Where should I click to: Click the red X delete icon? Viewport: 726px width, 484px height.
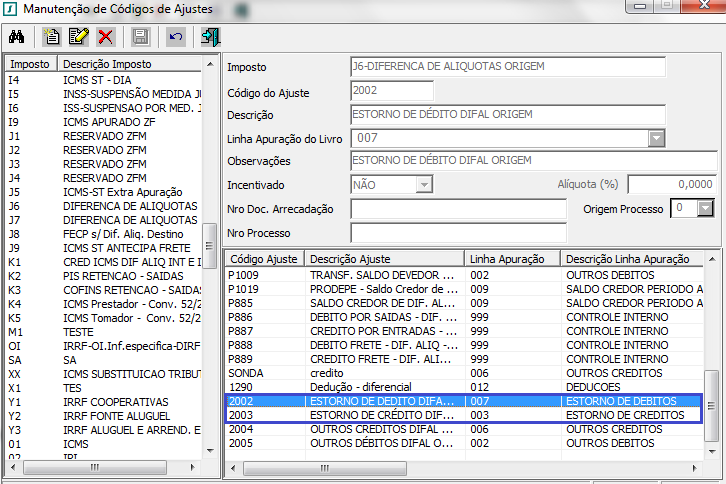point(105,37)
